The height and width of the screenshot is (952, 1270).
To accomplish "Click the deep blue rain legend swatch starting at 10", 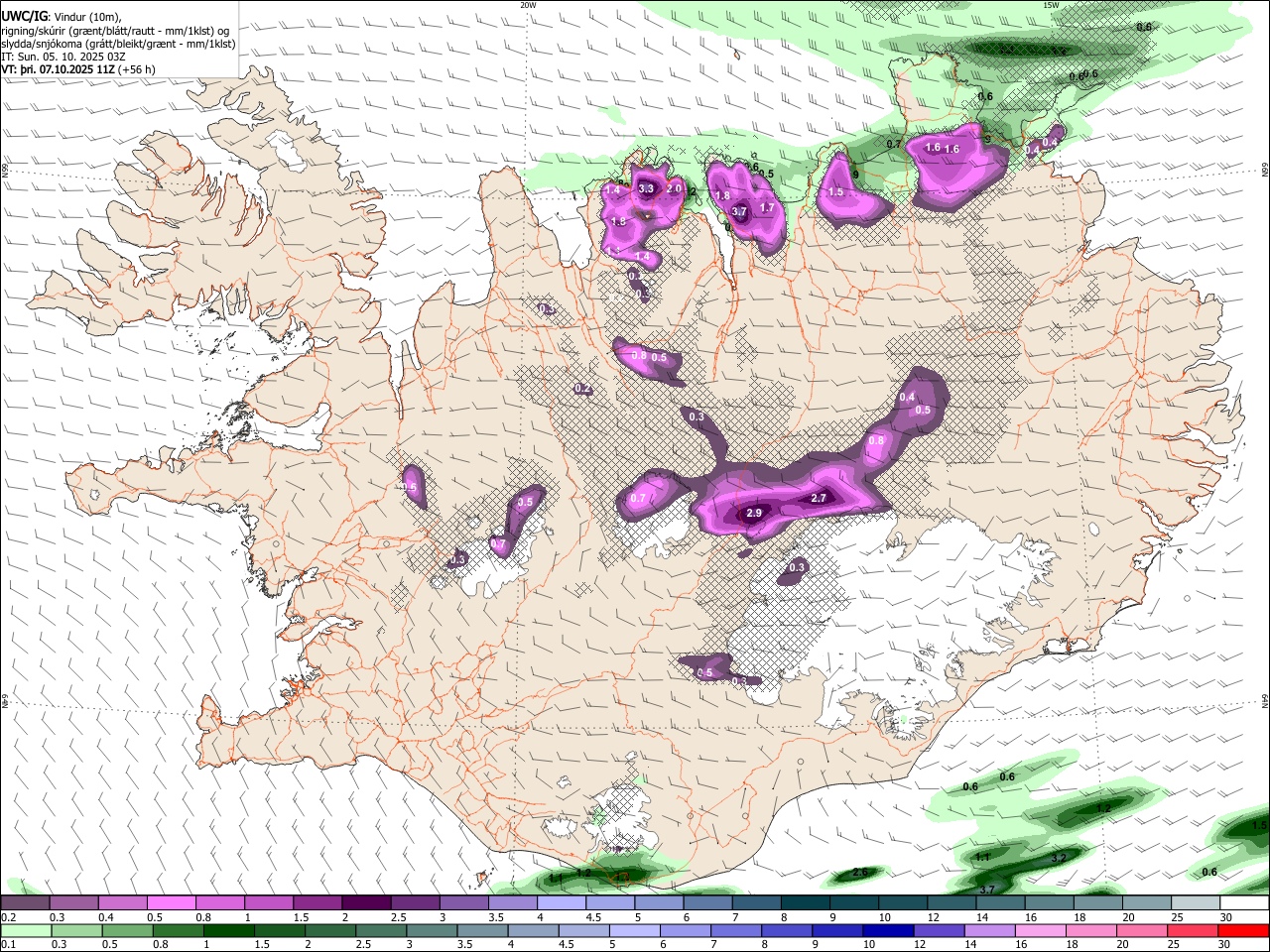I will tap(886, 931).
